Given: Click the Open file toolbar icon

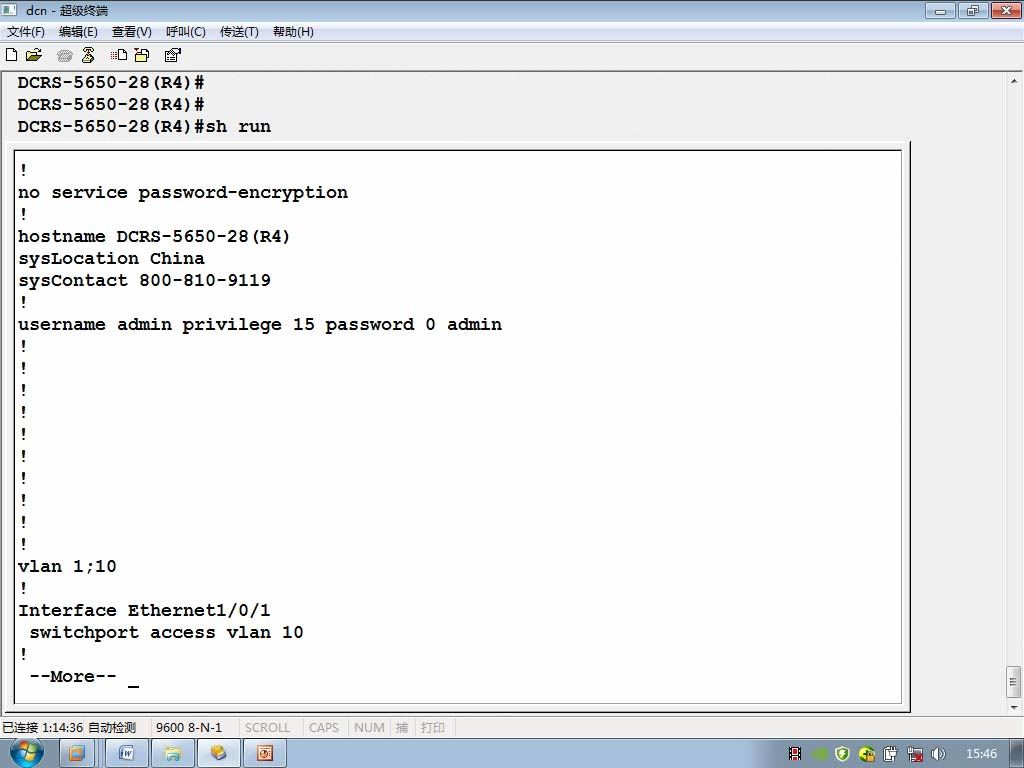Looking at the screenshot, I should tap(34, 55).
